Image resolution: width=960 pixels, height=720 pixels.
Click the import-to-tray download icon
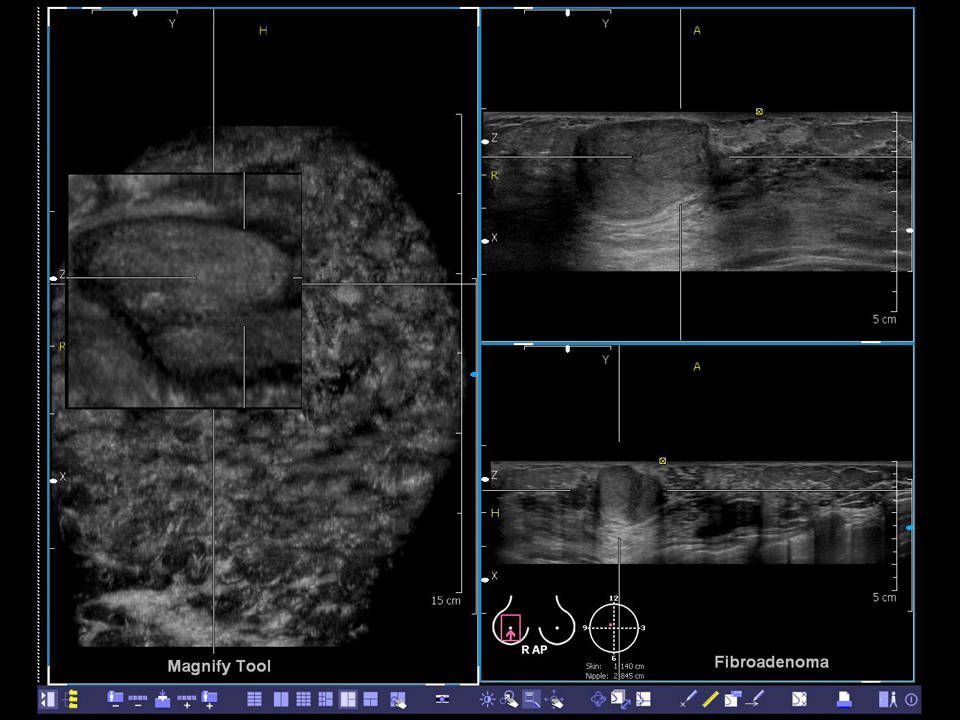pyautogui.click(x=163, y=699)
